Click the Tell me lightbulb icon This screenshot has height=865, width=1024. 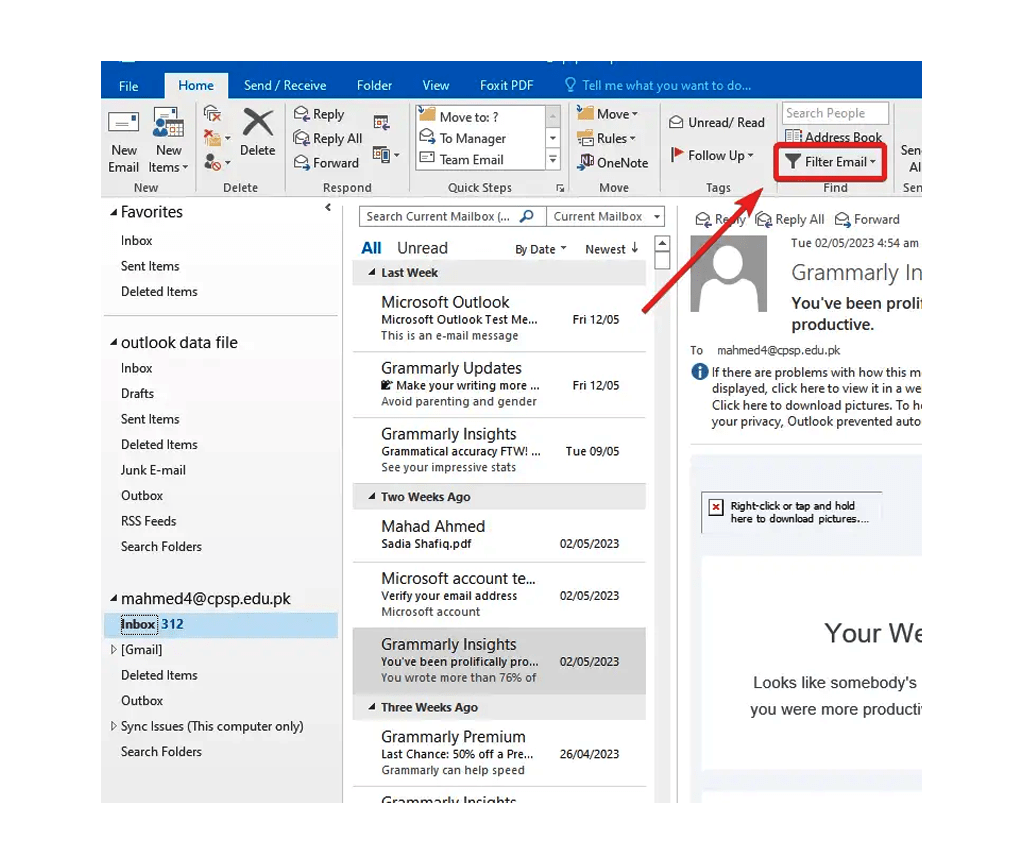[x=570, y=85]
